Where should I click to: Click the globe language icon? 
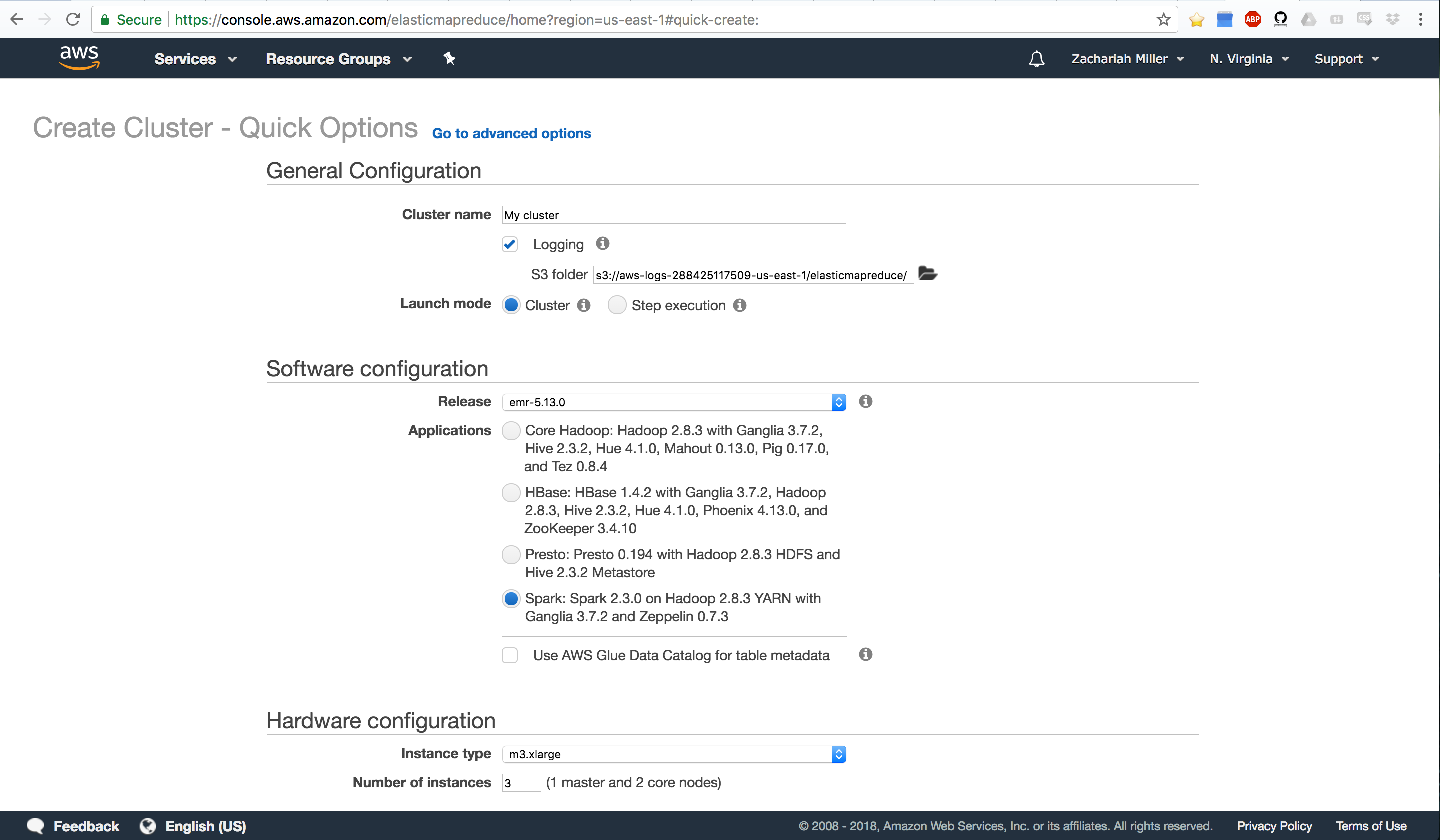[x=148, y=825]
